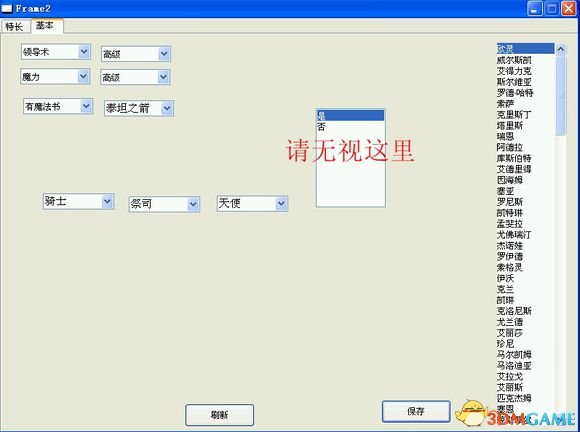Viewport: 580px width, 432px height.
Task: Maximize the Frame2 window
Action: [x=552, y=8]
